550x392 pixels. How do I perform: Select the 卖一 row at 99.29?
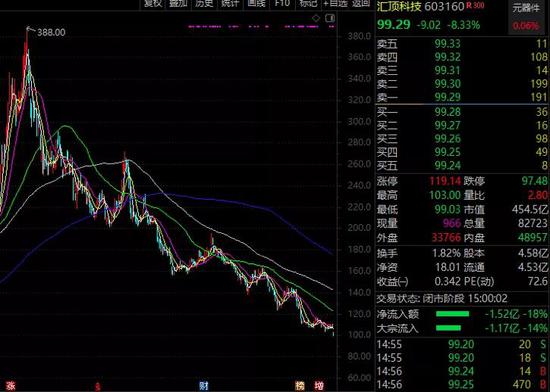tap(462, 97)
